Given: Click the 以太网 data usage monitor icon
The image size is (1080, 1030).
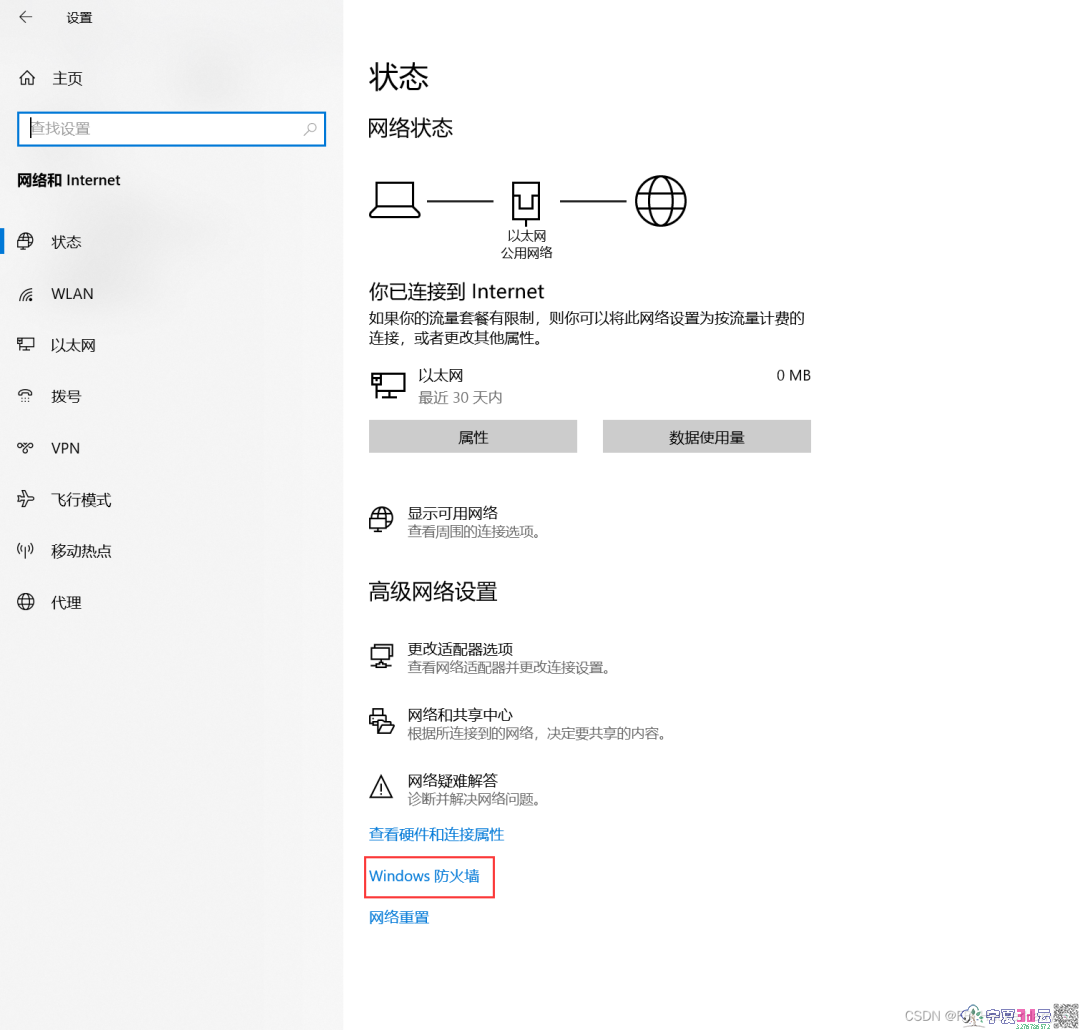Looking at the screenshot, I should [388, 385].
